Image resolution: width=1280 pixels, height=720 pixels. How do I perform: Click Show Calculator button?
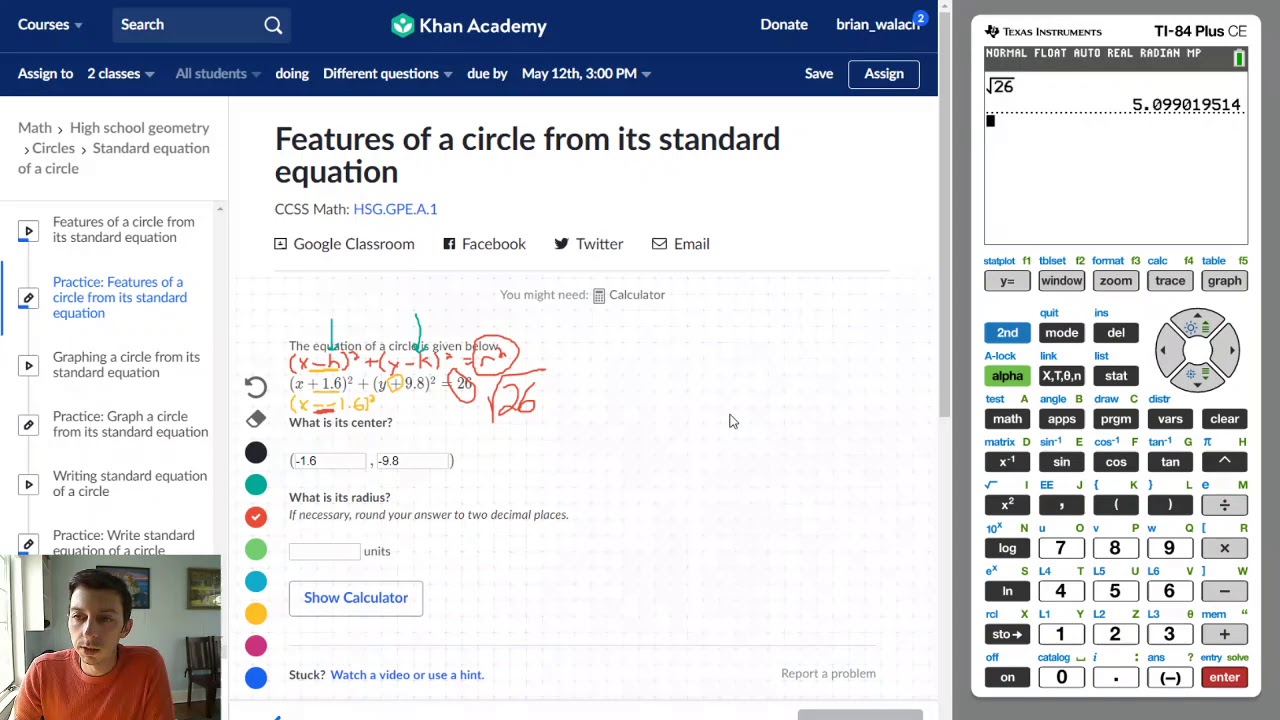(x=356, y=598)
